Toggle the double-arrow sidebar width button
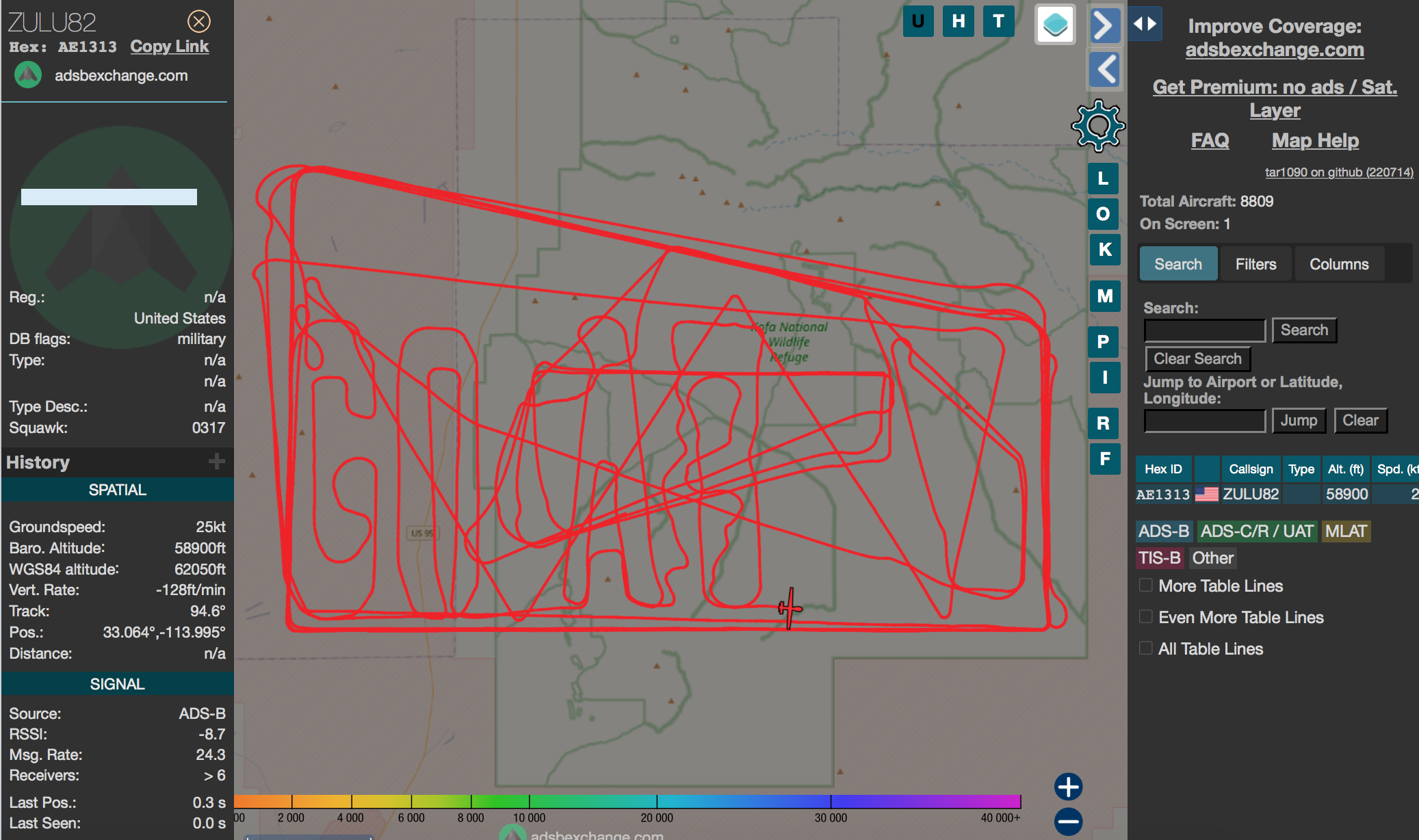This screenshot has width=1419, height=840. pyautogui.click(x=1145, y=24)
